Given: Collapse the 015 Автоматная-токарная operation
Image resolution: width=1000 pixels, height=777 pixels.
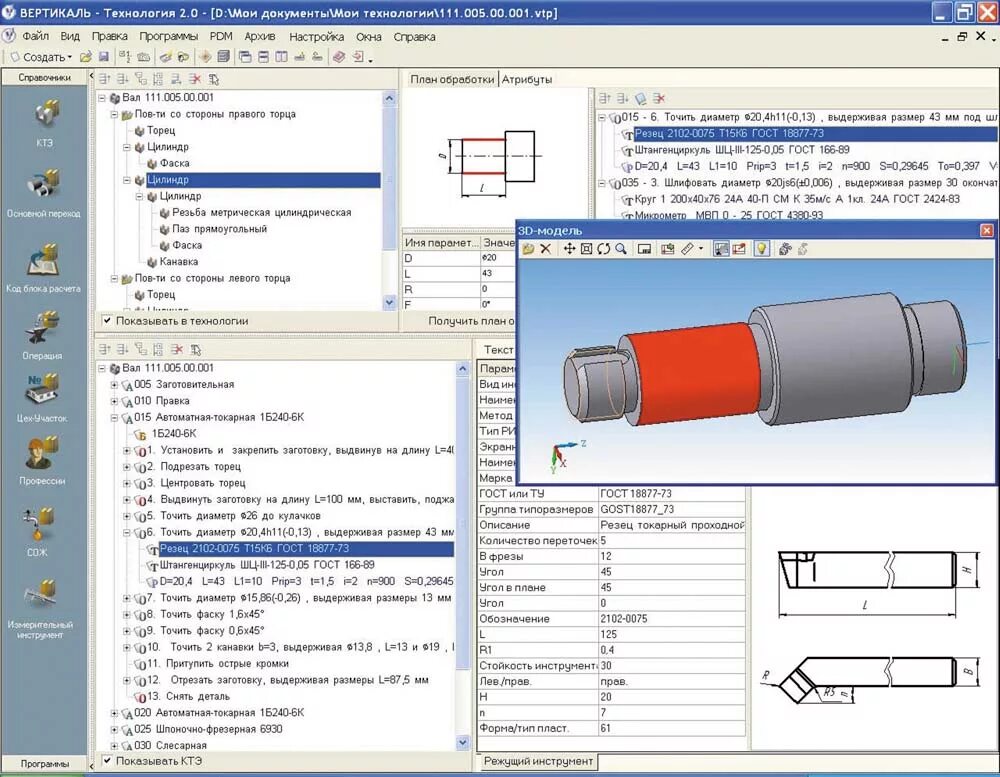Looking at the screenshot, I should click(114, 418).
